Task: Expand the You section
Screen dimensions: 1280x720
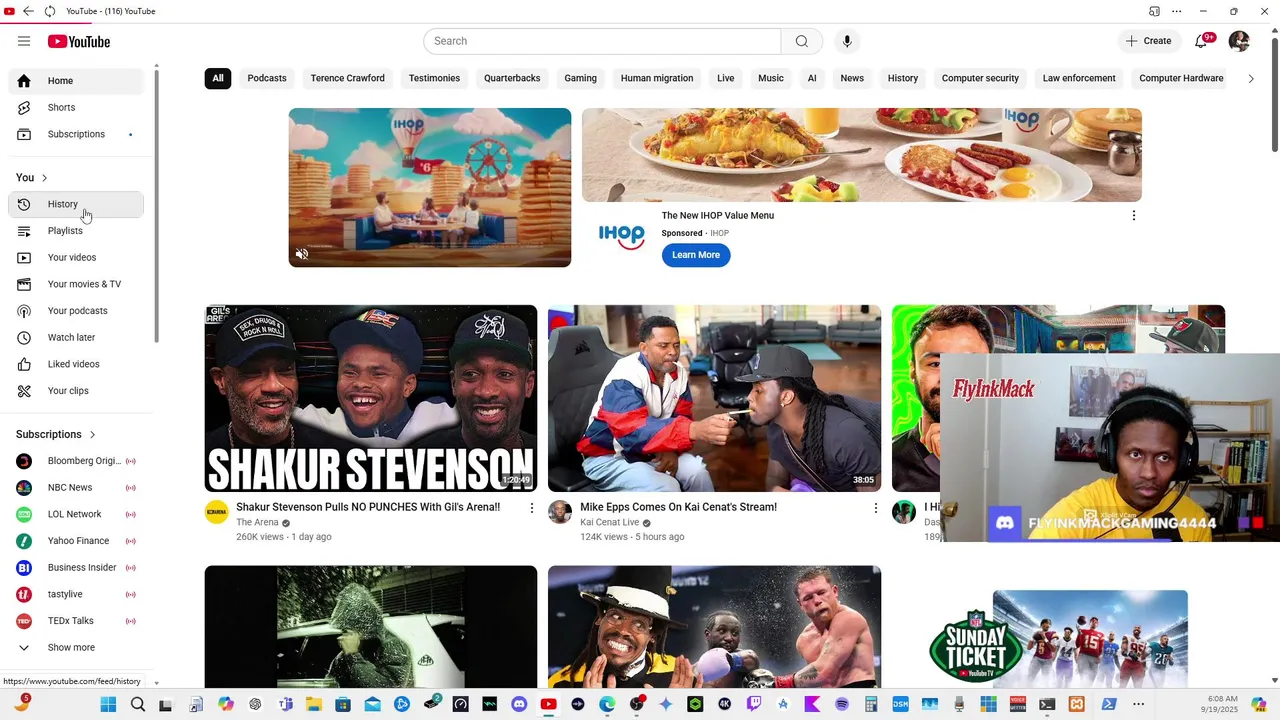Action: click(32, 178)
